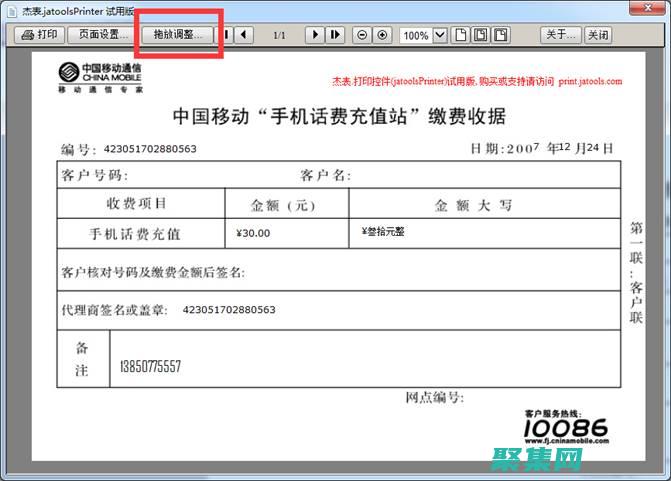This screenshot has width=671, height=481.
Task: Click the phone number 13850775557 in 备注
Action: point(151,367)
